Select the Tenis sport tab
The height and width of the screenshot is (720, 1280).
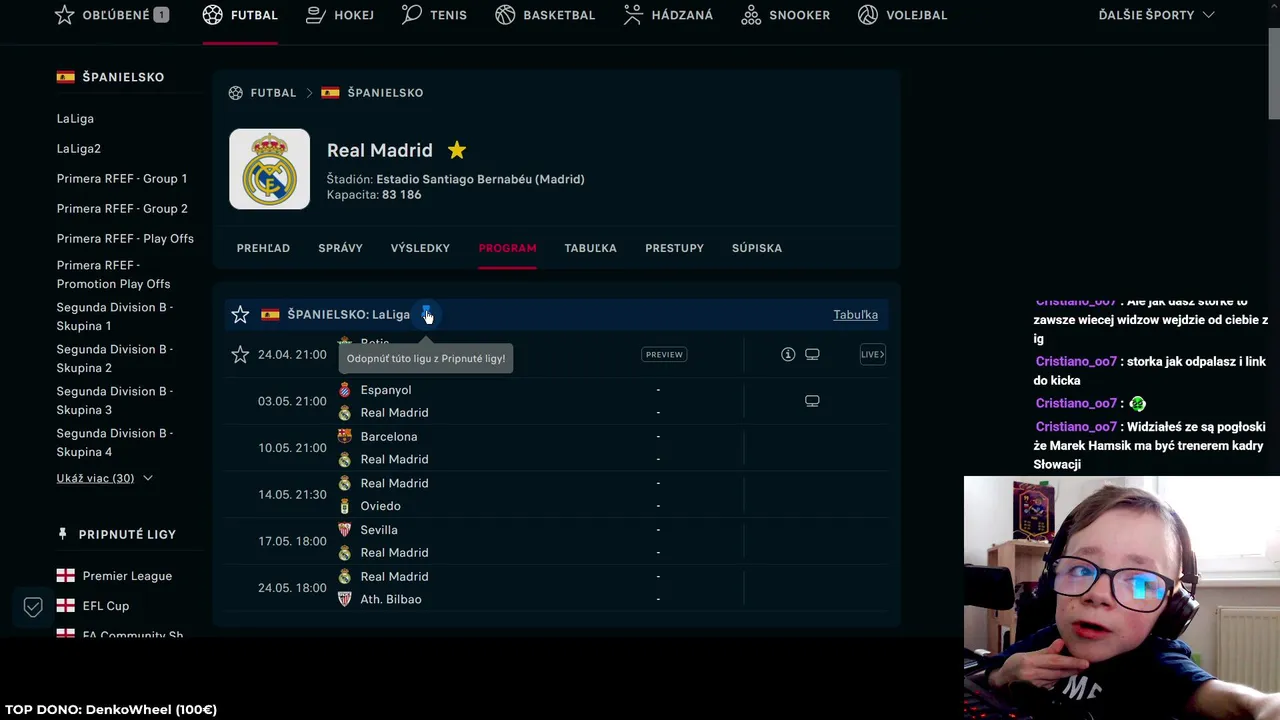point(434,15)
